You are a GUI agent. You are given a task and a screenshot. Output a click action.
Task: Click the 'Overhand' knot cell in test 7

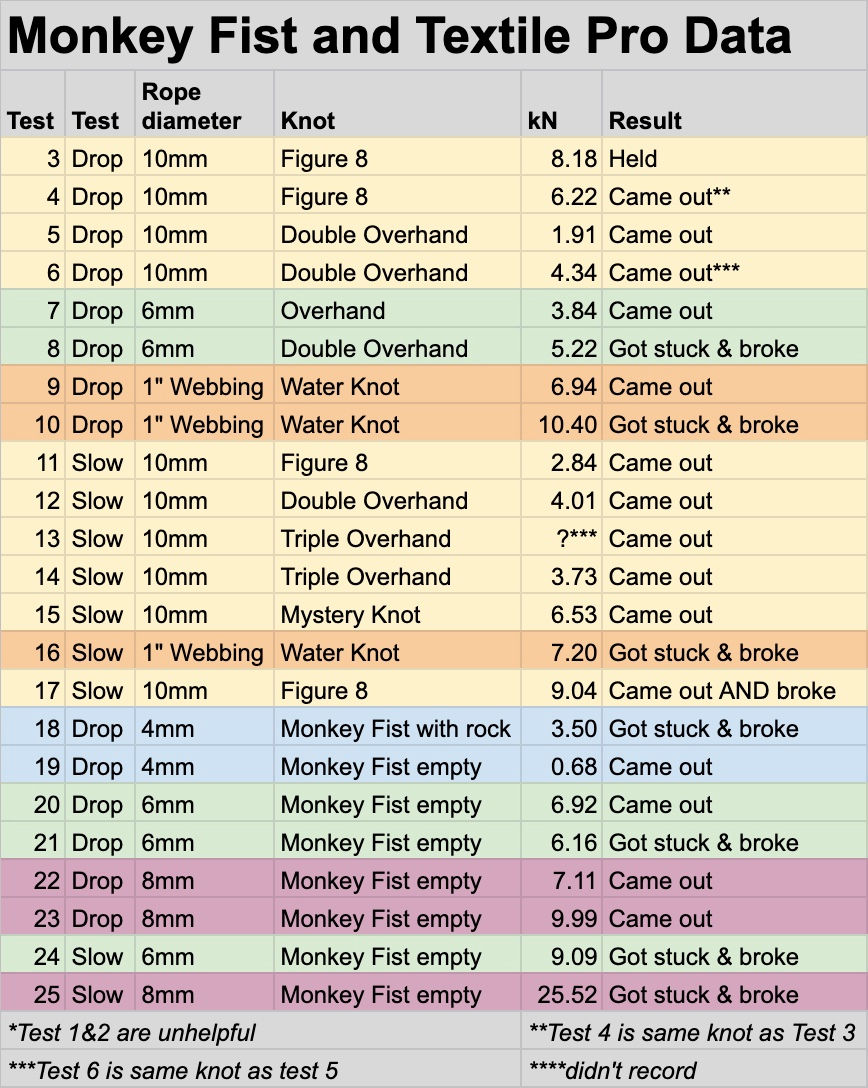pos(397,310)
